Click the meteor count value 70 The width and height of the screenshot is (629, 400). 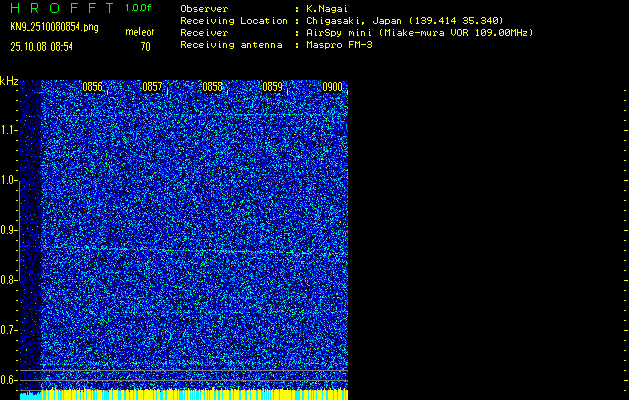145,46
